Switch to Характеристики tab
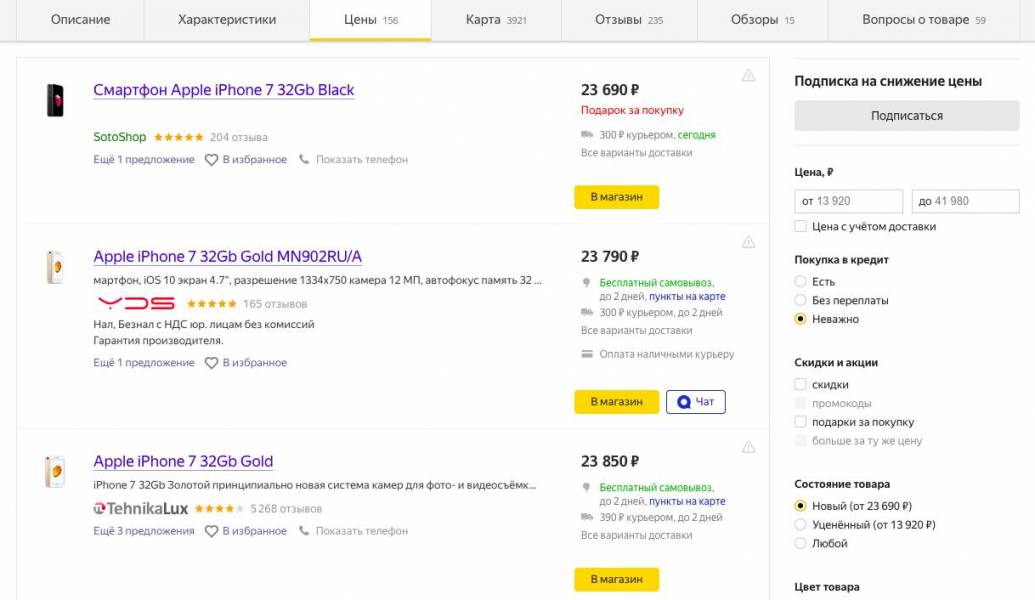Screen dimensions: 1035x600 [x=227, y=20]
